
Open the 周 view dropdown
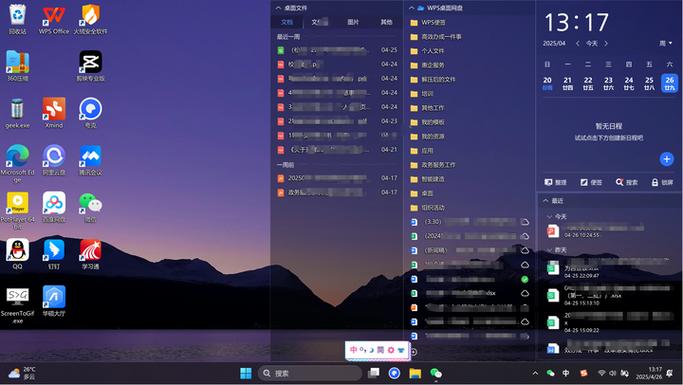coord(665,43)
